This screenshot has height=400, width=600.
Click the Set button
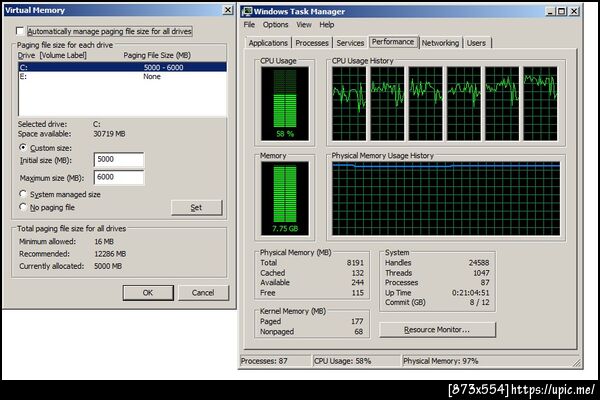pos(196,207)
